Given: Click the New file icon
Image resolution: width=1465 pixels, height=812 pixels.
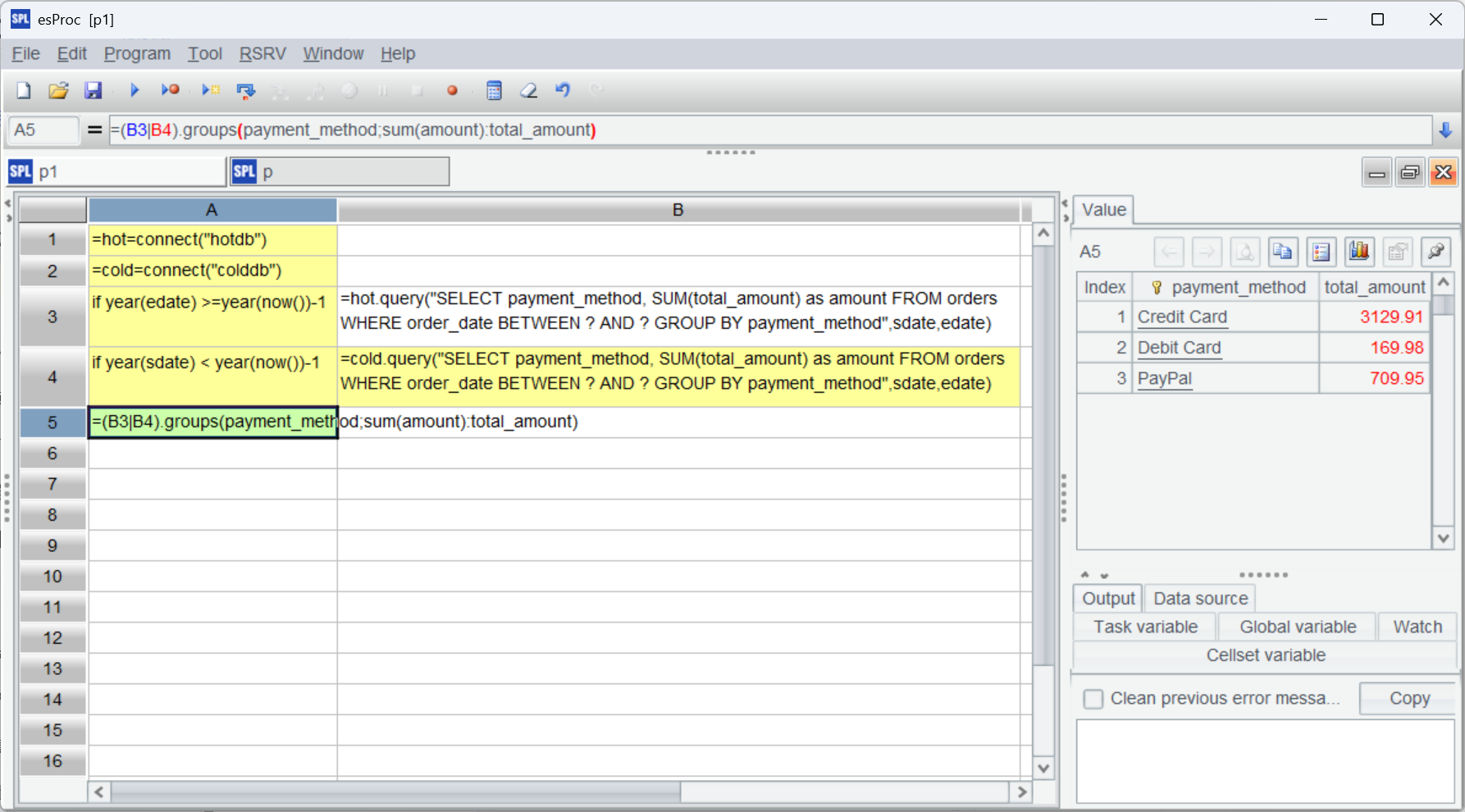Looking at the screenshot, I should (24, 90).
